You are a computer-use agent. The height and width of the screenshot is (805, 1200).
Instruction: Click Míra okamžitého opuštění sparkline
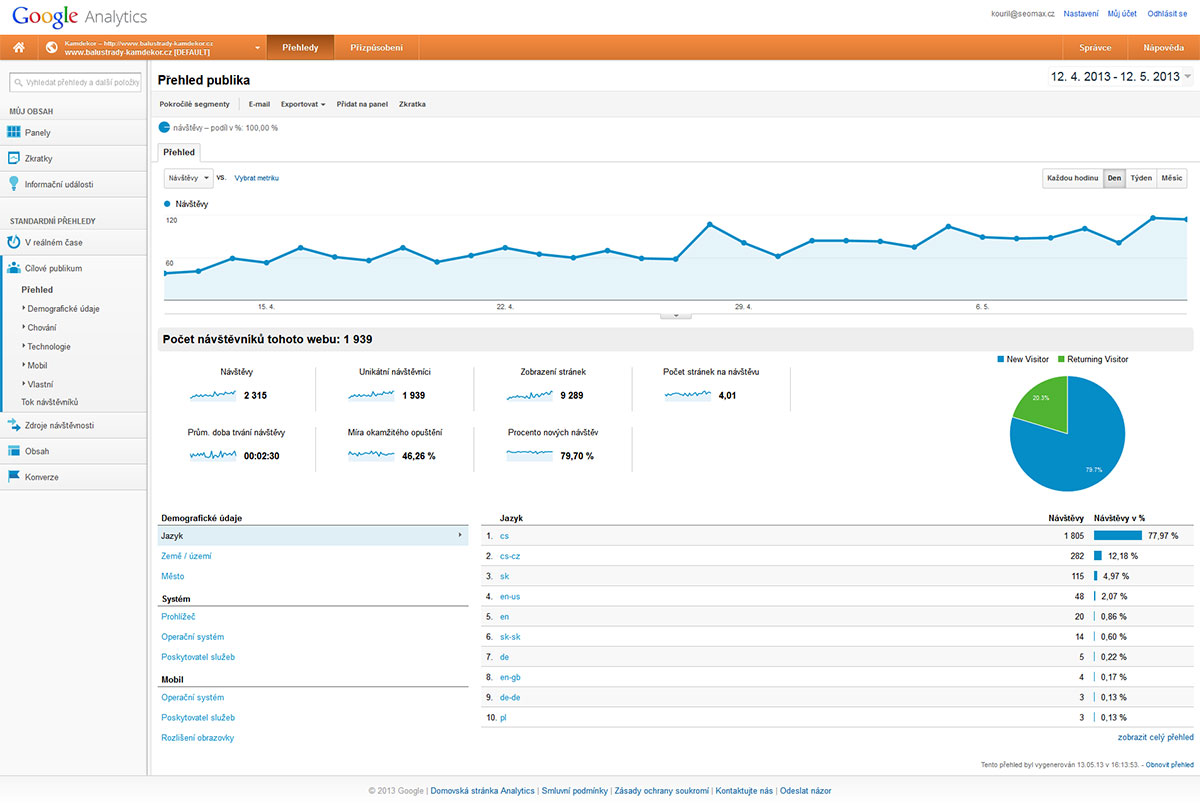coord(372,455)
